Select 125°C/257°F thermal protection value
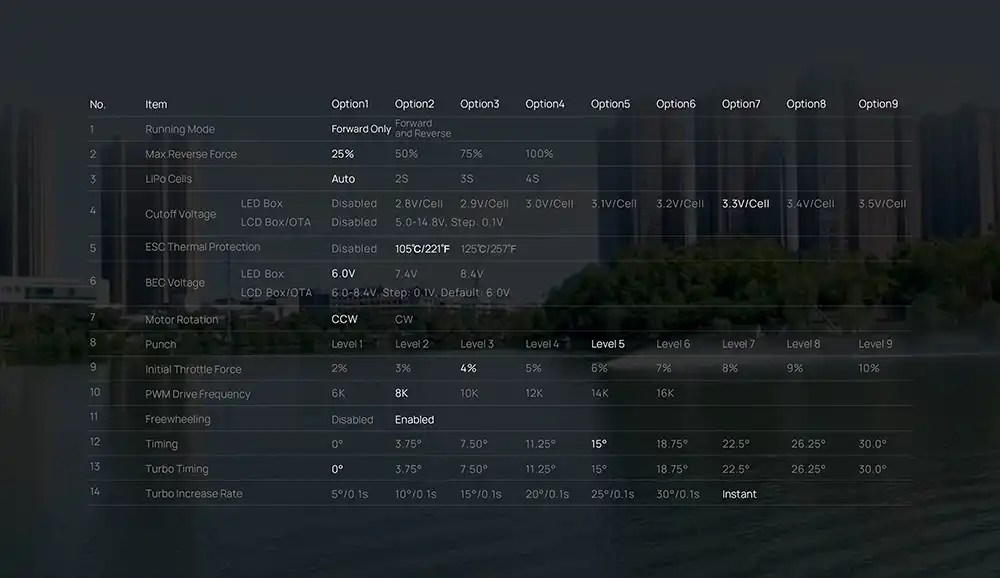1000x578 pixels. (488, 248)
